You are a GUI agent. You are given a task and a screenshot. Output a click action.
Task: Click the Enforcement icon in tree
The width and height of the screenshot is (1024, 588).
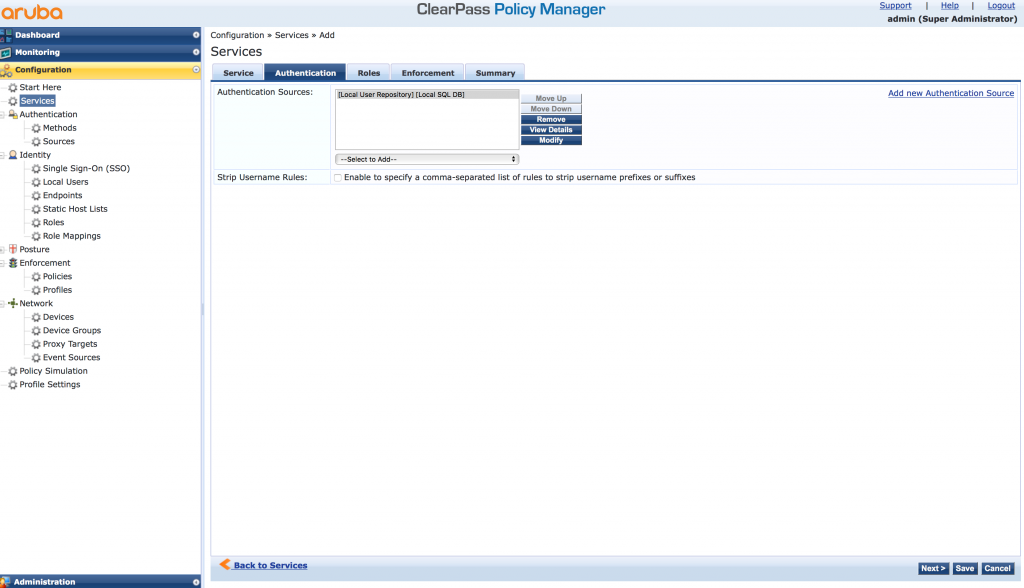tap(12, 263)
